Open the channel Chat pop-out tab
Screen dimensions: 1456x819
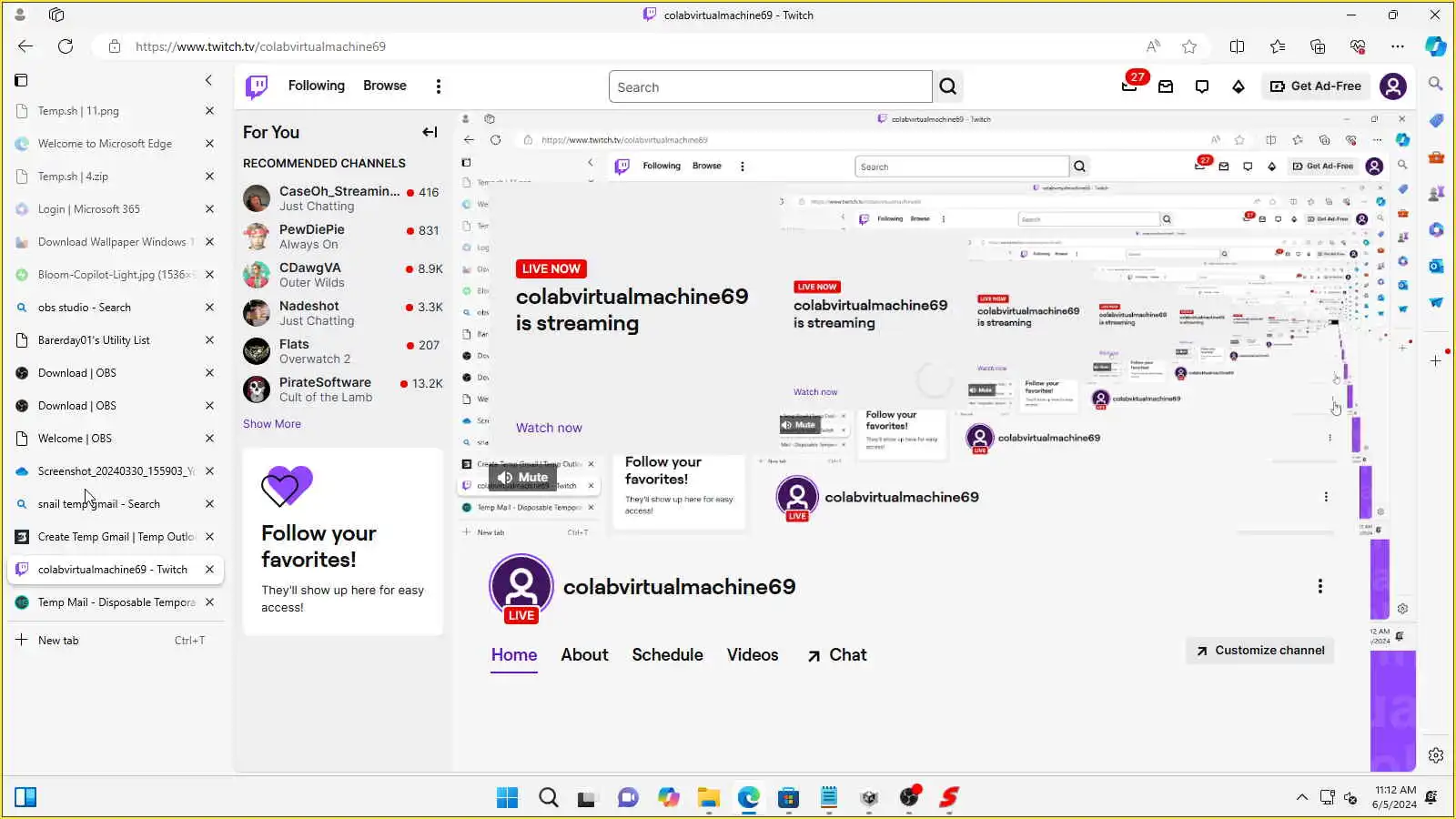(837, 655)
